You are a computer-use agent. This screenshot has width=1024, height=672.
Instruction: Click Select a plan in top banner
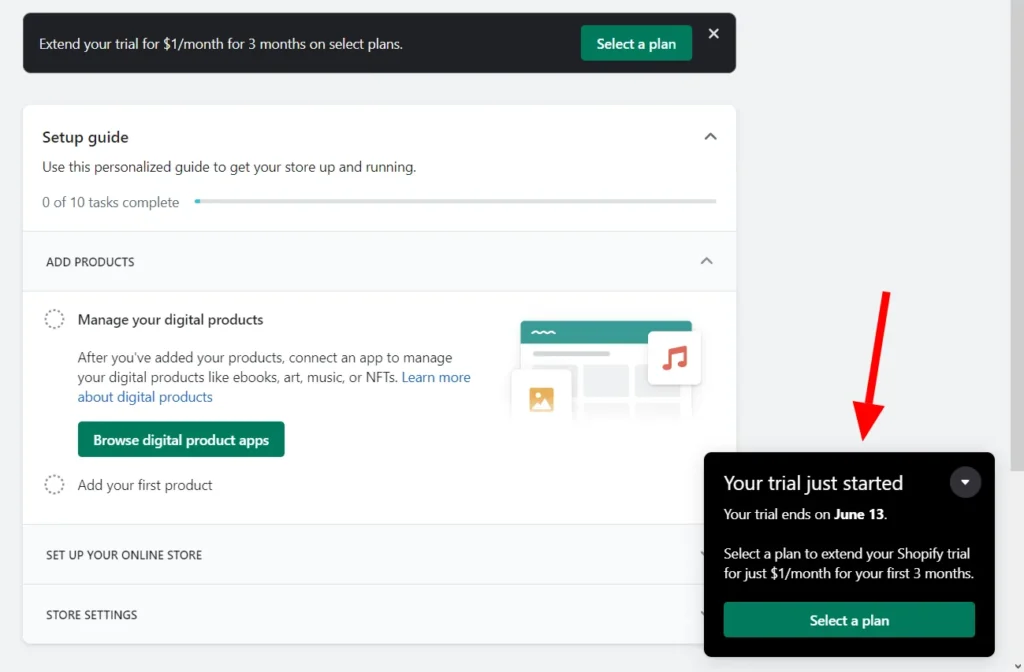(x=636, y=43)
